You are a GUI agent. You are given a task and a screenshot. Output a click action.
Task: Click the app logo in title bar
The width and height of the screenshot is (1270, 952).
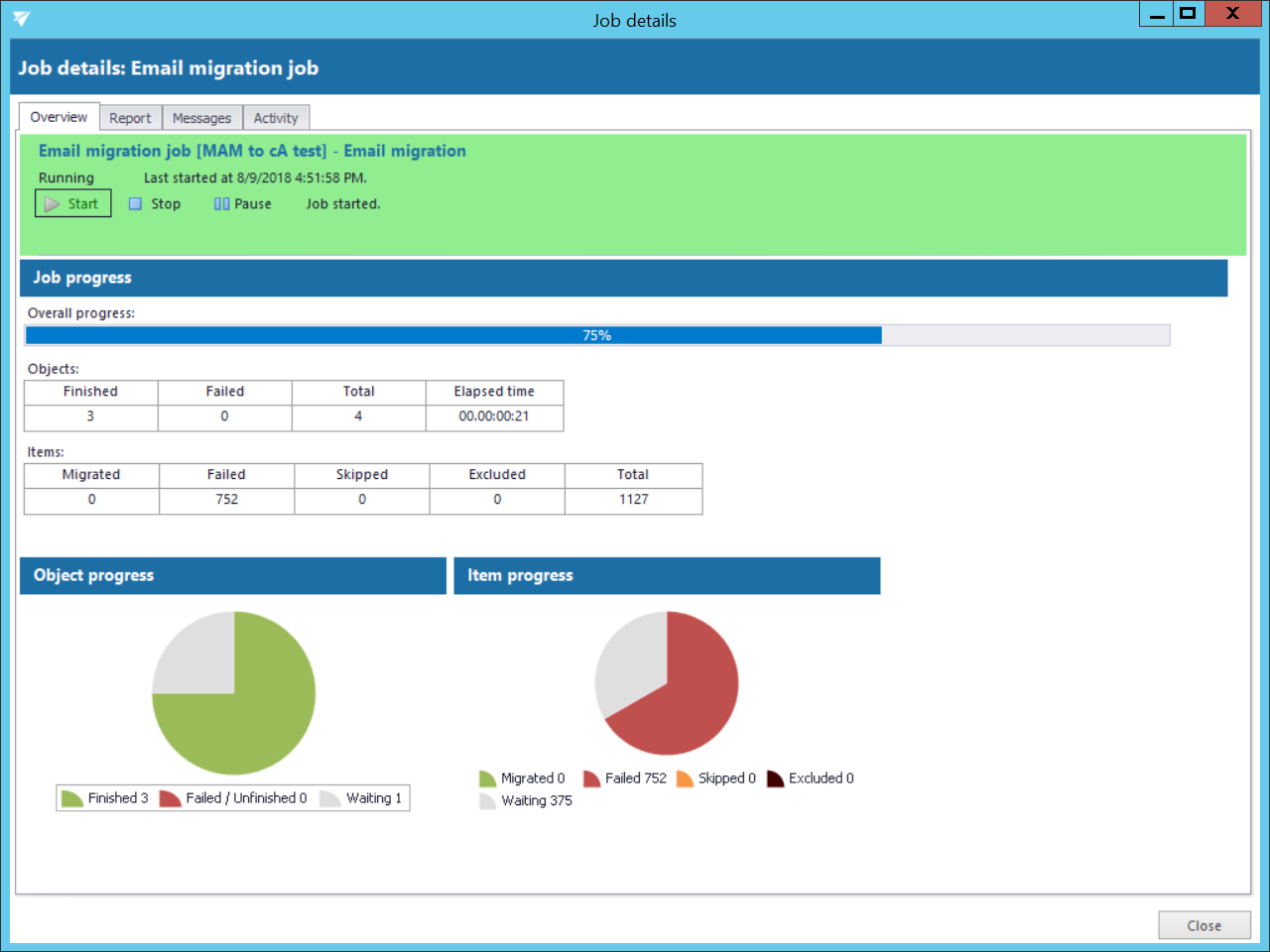pos(22,19)
